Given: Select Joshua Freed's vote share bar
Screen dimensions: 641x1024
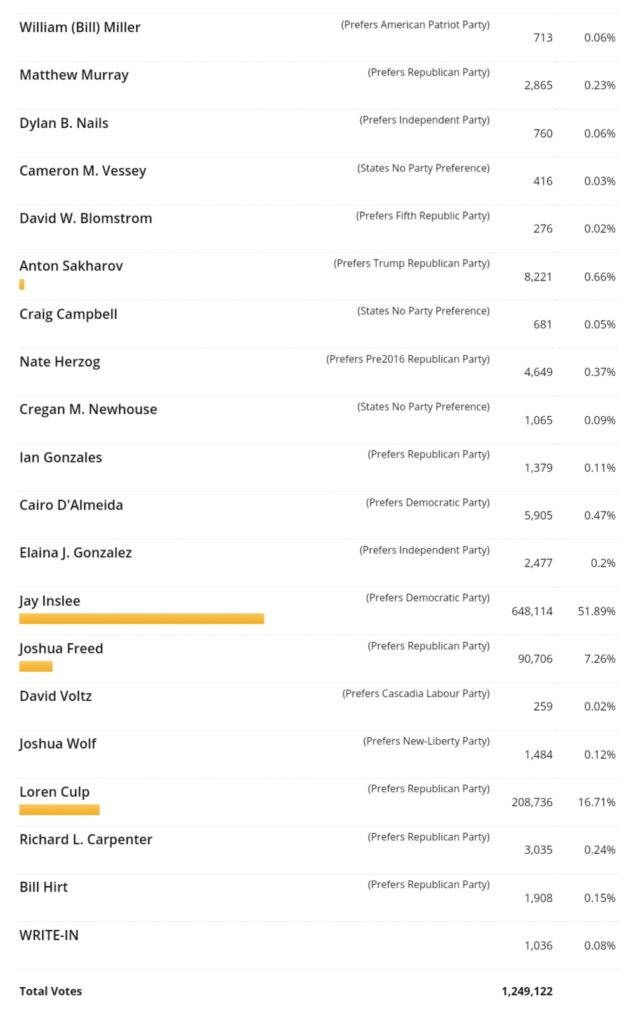Looking at the screenshot, I should 36,666.
